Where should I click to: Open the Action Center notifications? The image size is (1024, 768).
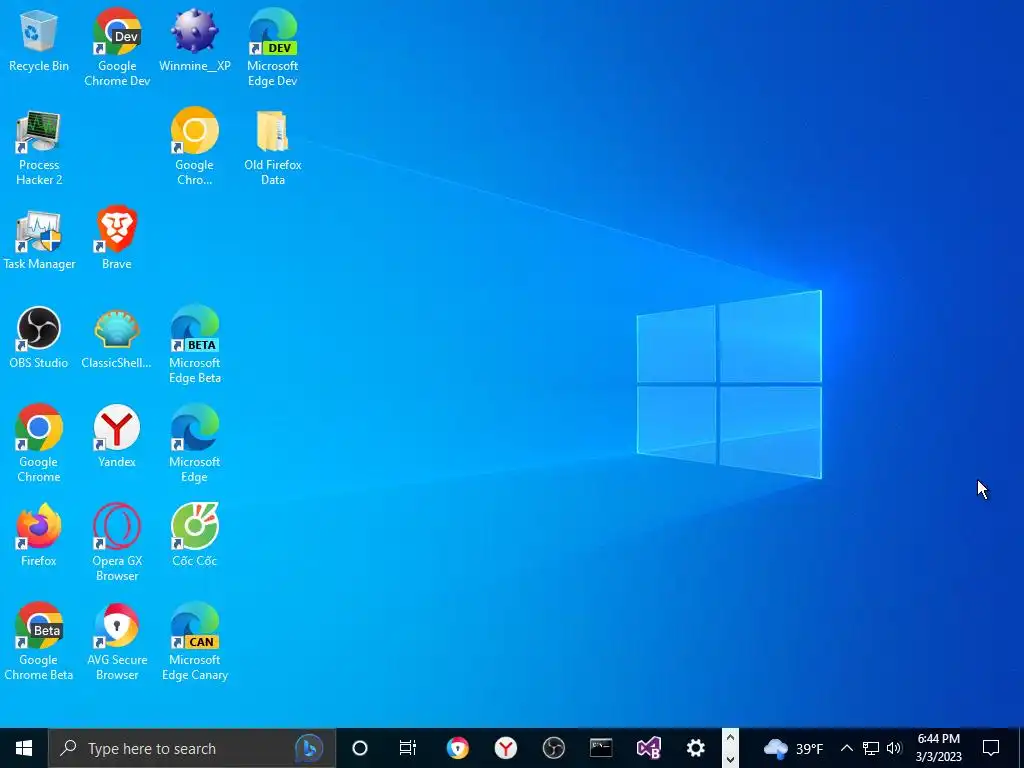pyautogui.click(x=991, y=748)
